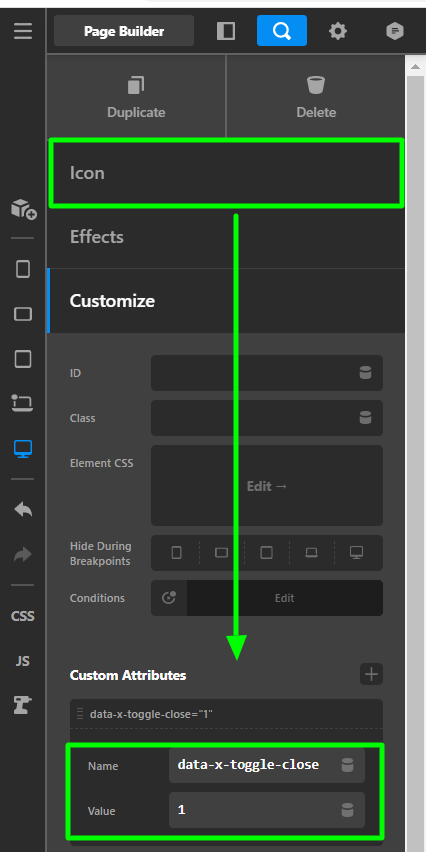The width and height of the screenshot is (426, 852).
Task: Open the hamburger menu icon
Action: click(x=23, y=30)
